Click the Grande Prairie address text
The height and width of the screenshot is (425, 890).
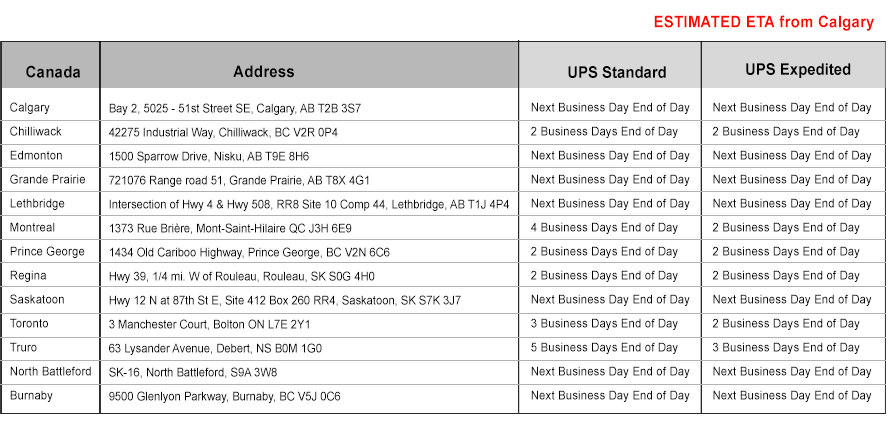click(239, 180)
